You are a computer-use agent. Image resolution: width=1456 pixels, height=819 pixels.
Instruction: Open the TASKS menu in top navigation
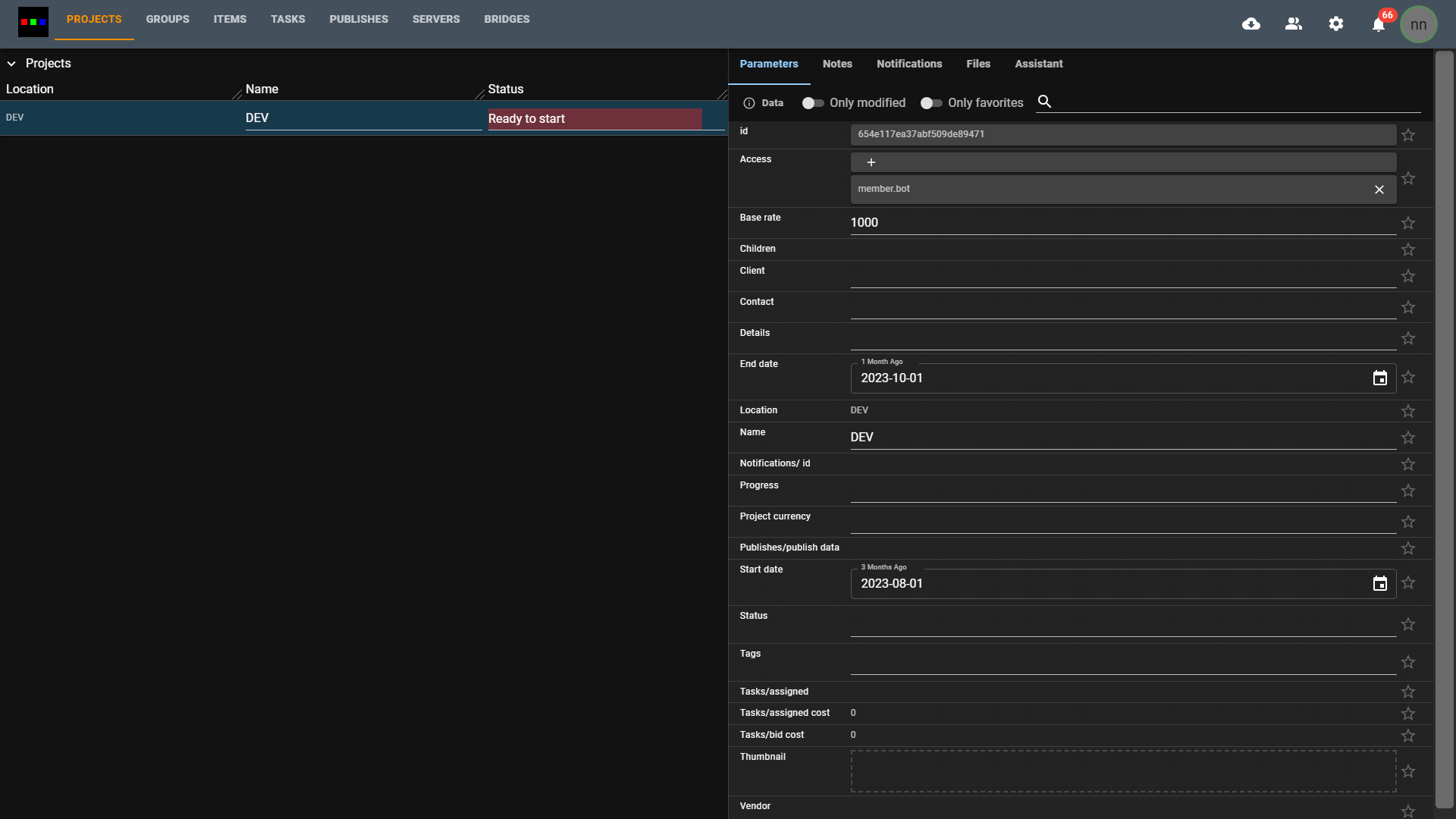click(x=287, y=19)
